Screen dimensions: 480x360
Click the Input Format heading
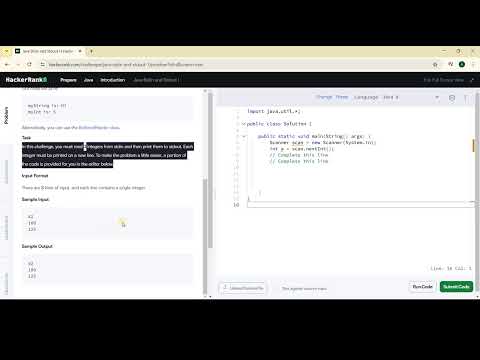pyautogui.click(x=35, y=176)
